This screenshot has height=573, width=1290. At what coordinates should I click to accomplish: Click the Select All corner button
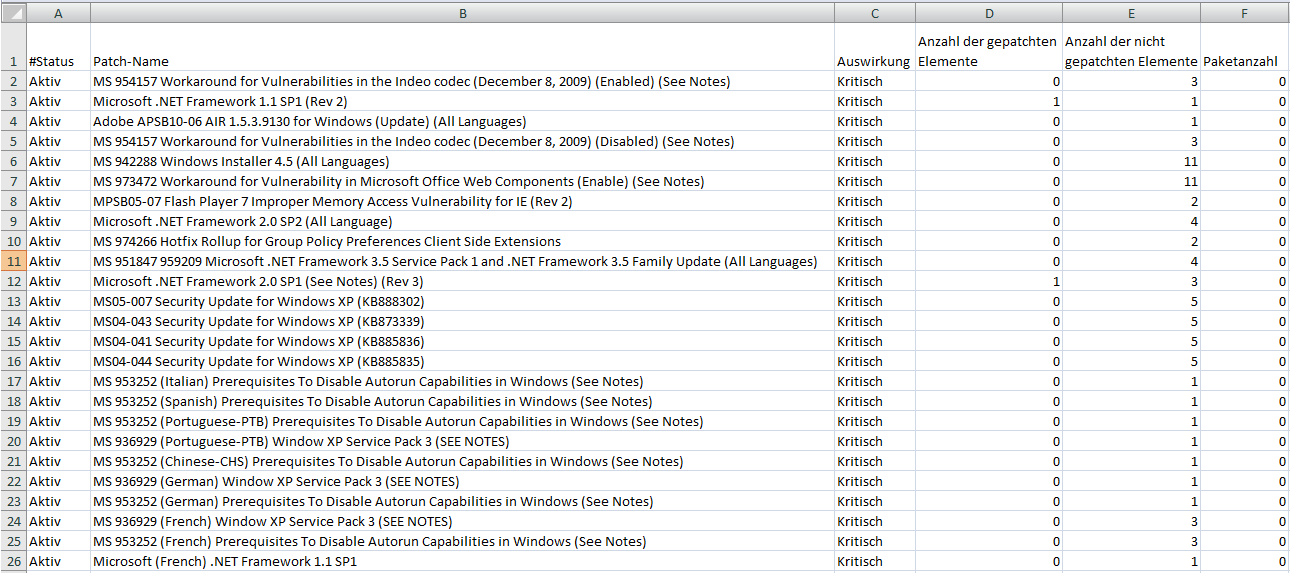tap(13, 13)
